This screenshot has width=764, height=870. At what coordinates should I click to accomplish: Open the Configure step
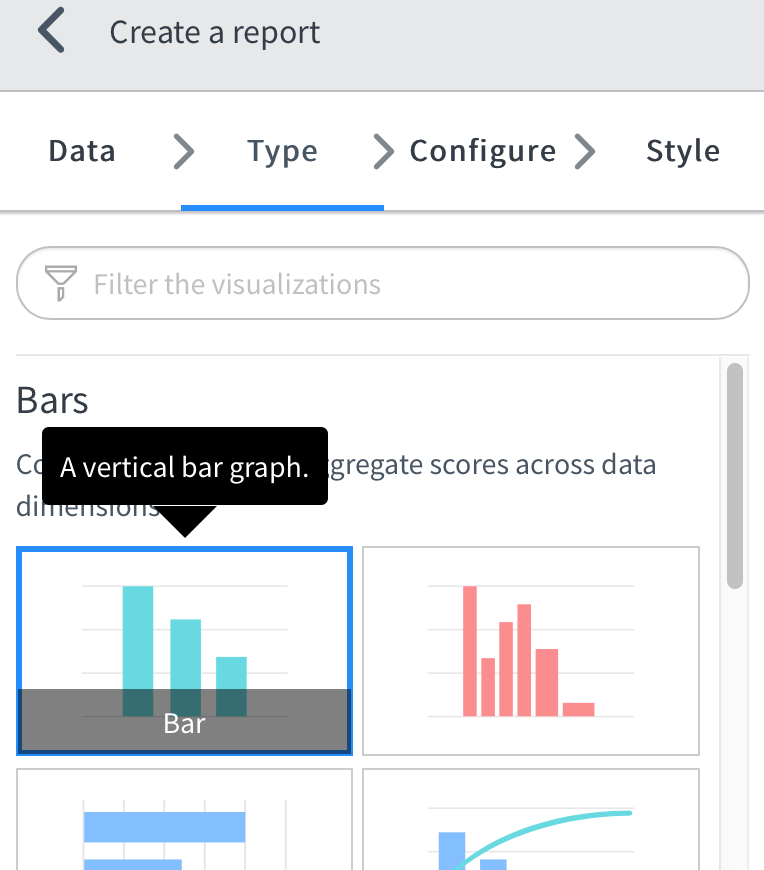click(x=482, y=151)
